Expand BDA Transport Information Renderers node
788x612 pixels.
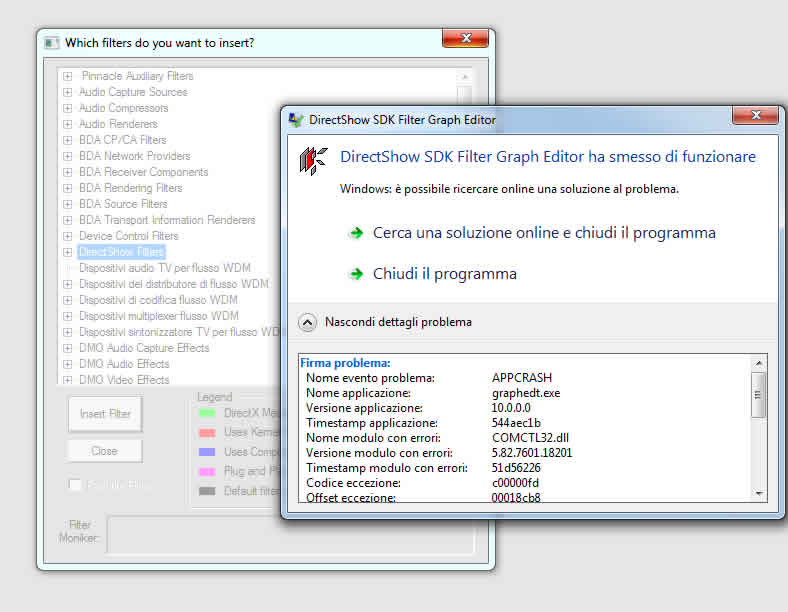pos(68,220)
